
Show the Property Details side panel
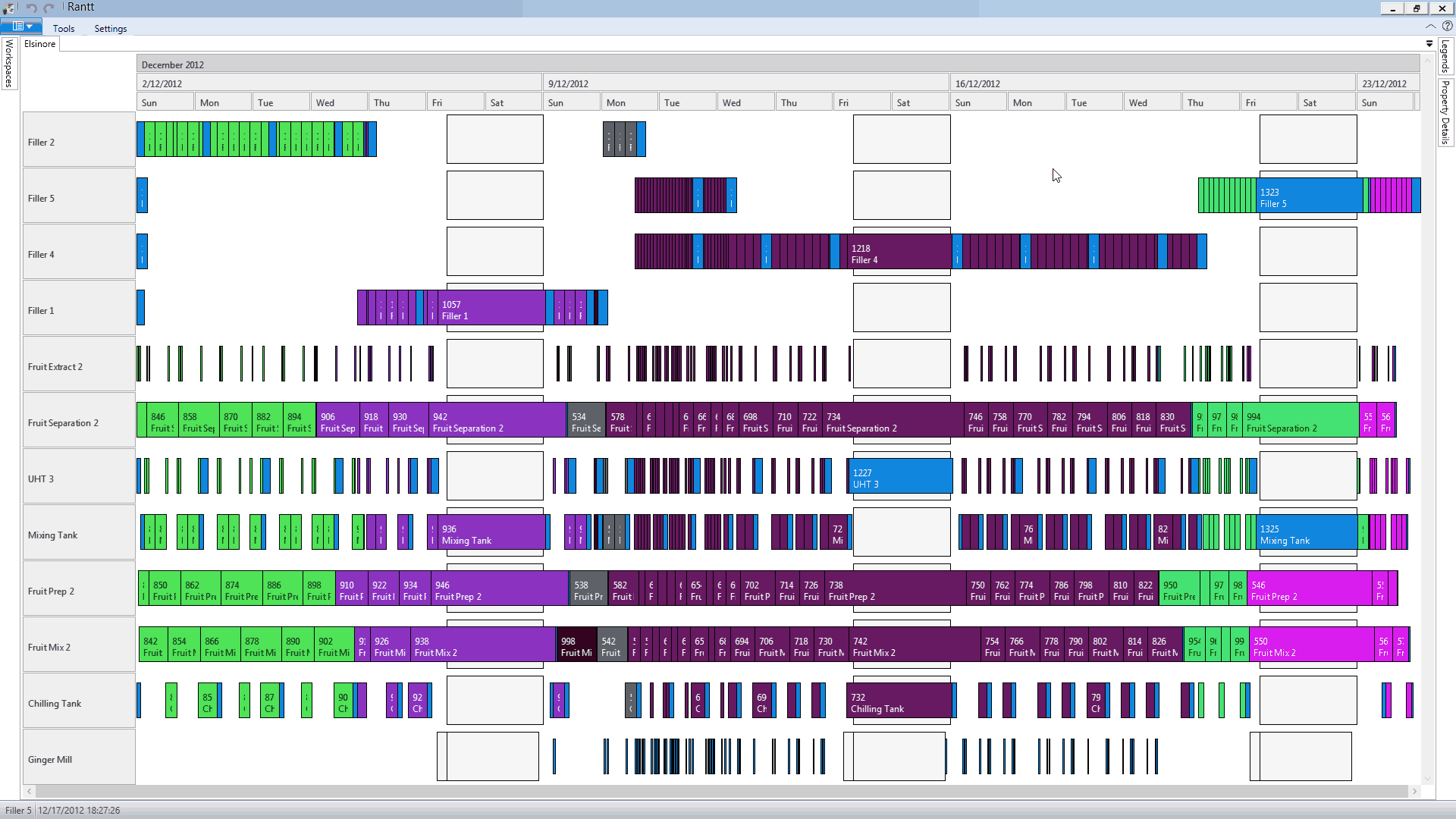[1445, 112]
